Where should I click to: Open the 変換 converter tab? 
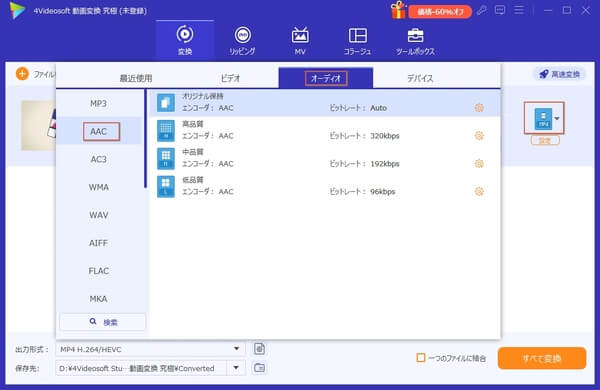pyautogui.click(x=185, y=41)
